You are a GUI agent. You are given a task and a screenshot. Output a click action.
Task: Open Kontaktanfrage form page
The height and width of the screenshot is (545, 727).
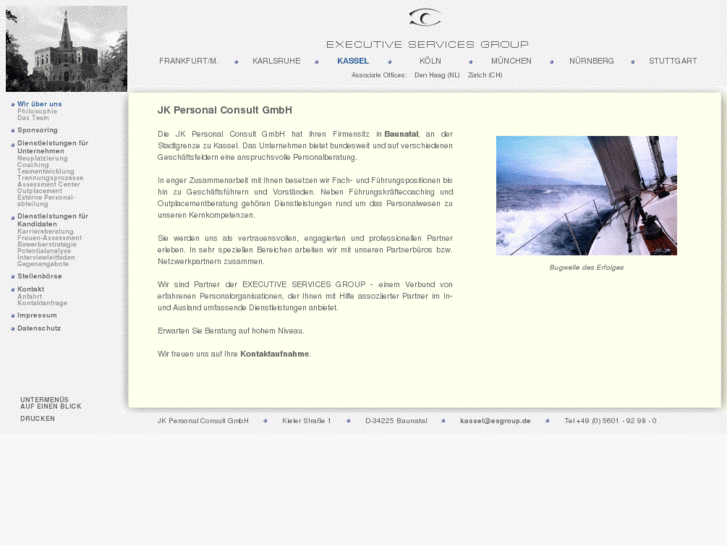42,303
